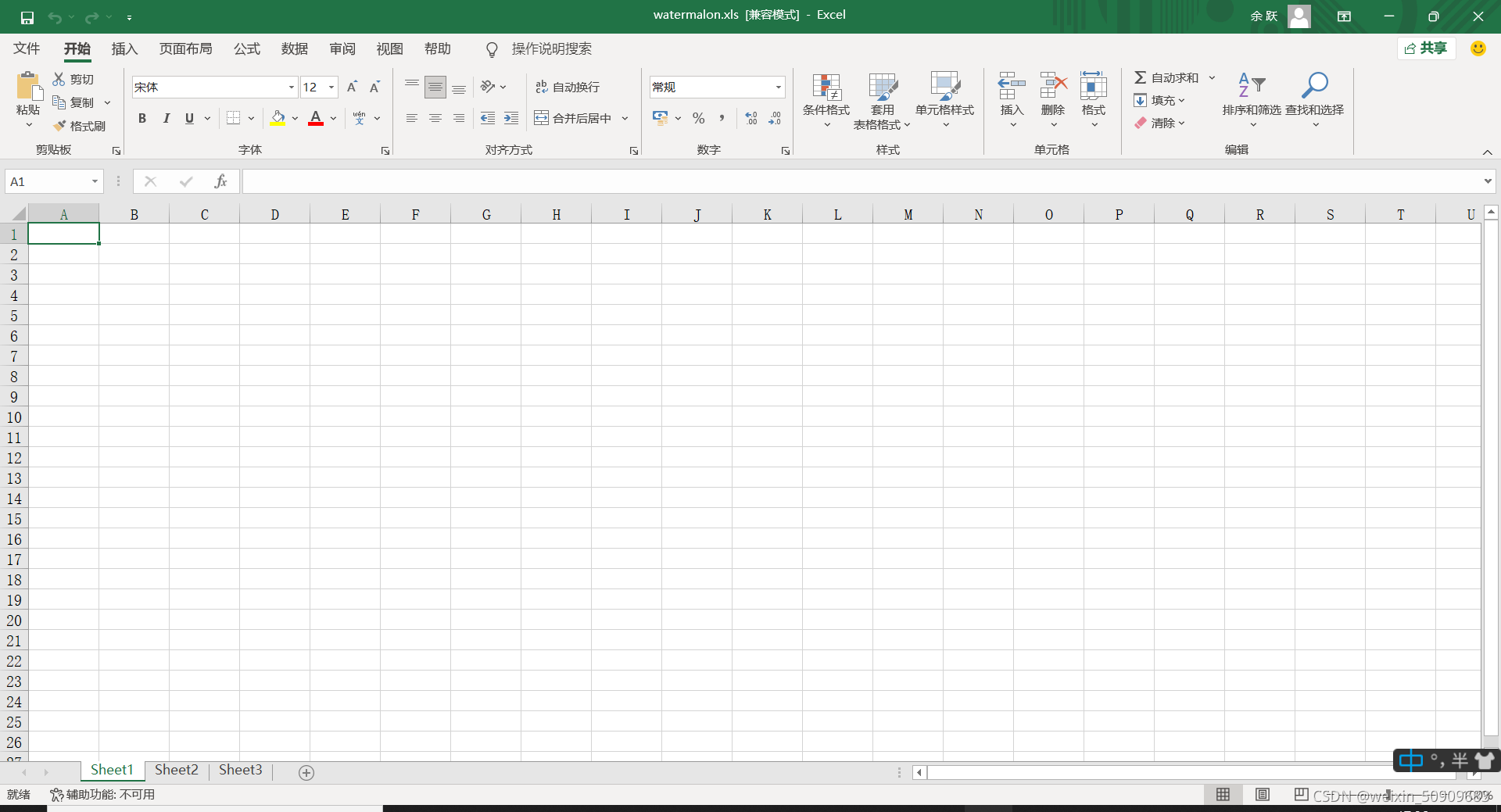The height and width of the screenshot is (812, 1501).
Task: Decrease font size with smaller A icon
Action: [x=375, y=87]
